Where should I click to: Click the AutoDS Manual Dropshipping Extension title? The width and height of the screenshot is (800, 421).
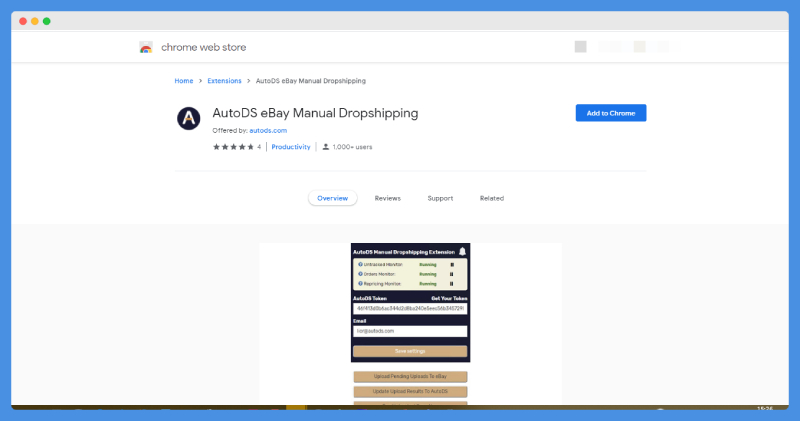tap(404, 252)
